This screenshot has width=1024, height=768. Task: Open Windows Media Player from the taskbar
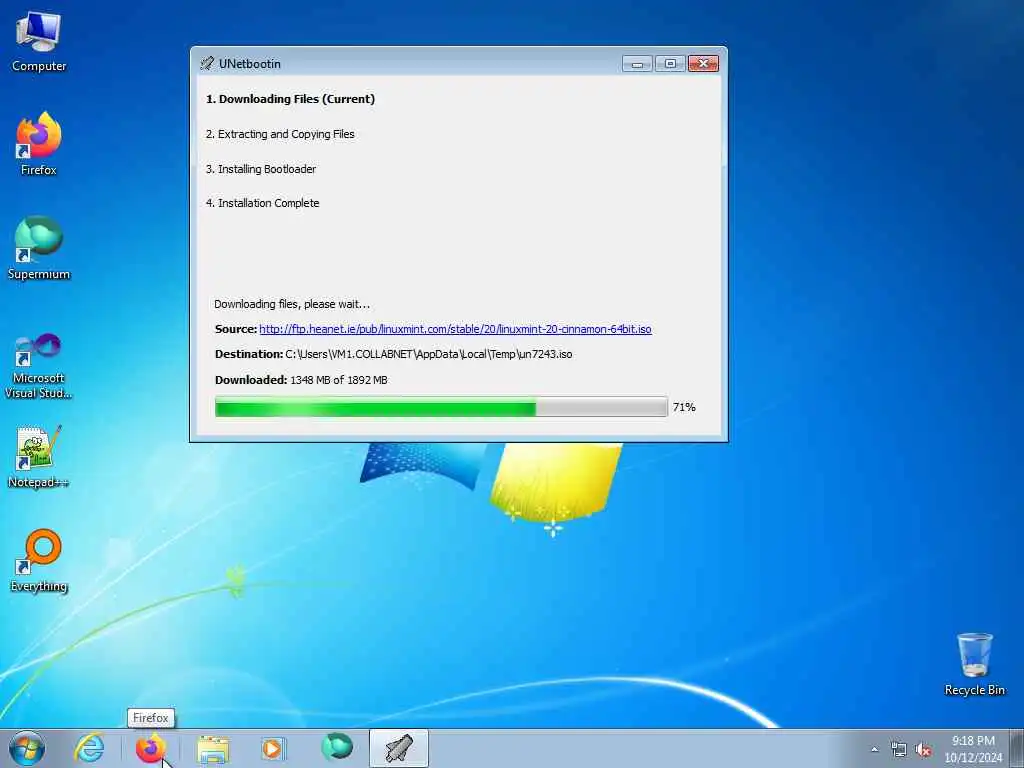pos(273,748)
